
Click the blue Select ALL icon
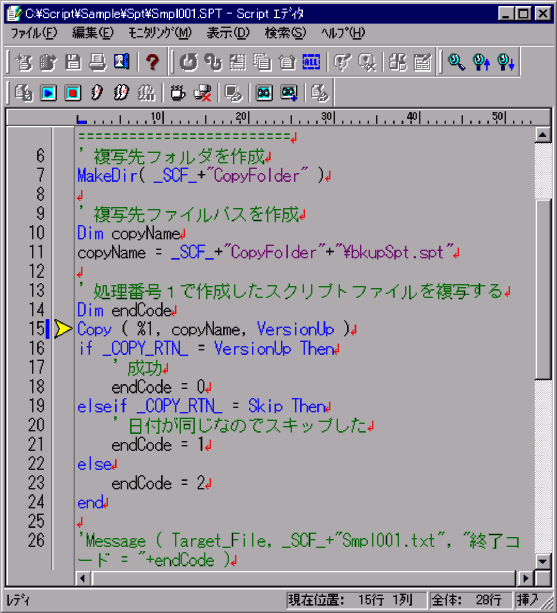(311, 62)
